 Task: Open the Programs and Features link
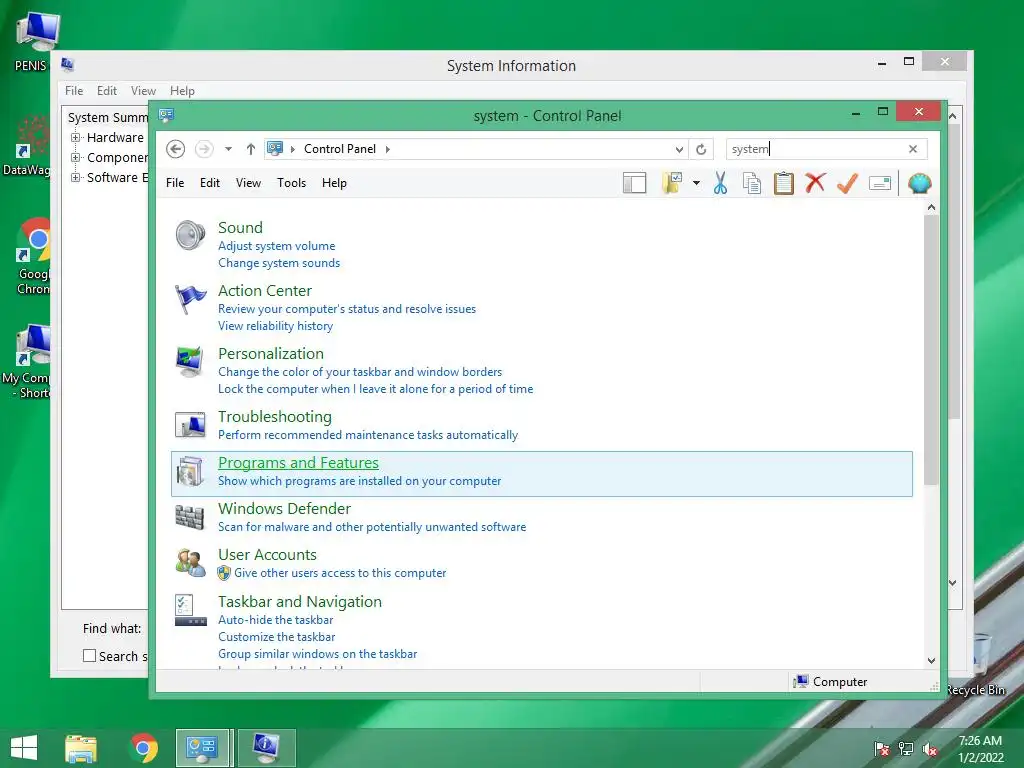tap(298, 462)
